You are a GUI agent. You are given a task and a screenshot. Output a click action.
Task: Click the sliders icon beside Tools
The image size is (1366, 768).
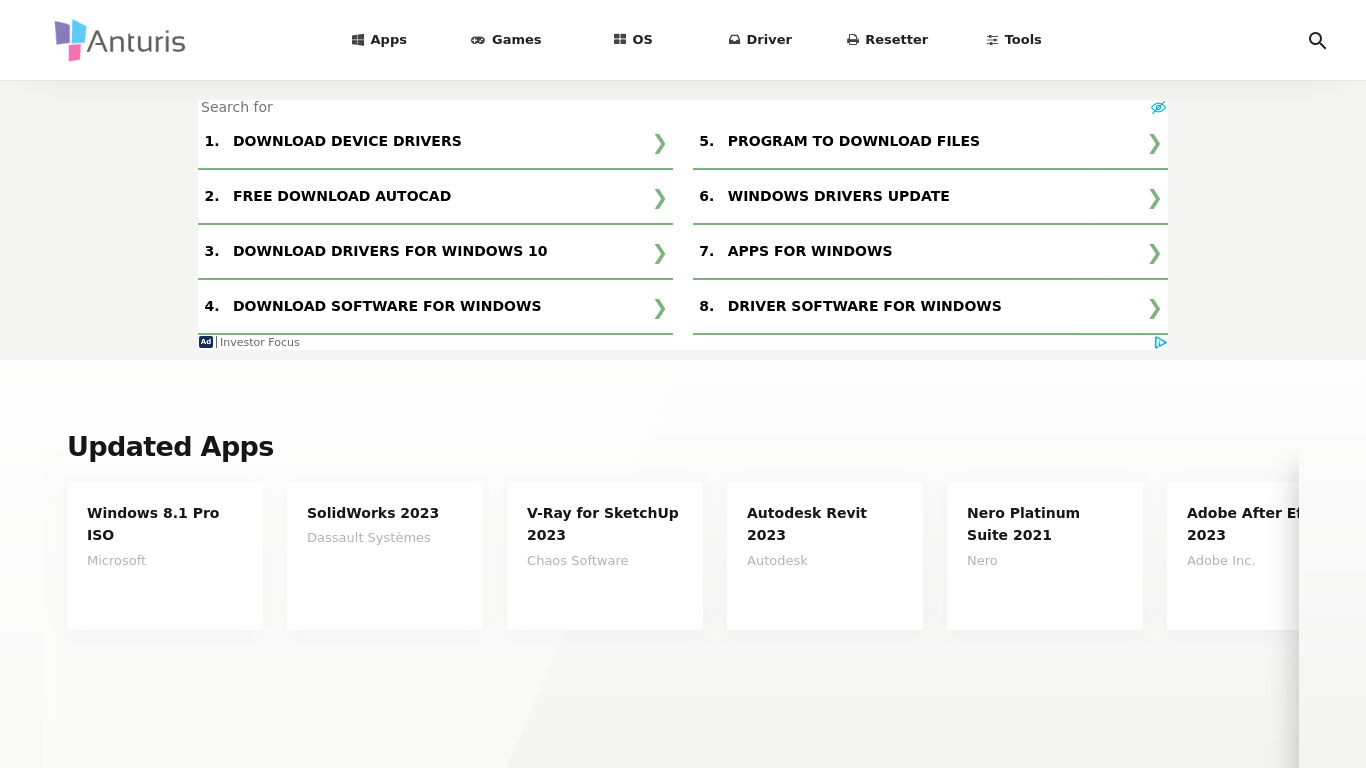click(x=993, y=40)
